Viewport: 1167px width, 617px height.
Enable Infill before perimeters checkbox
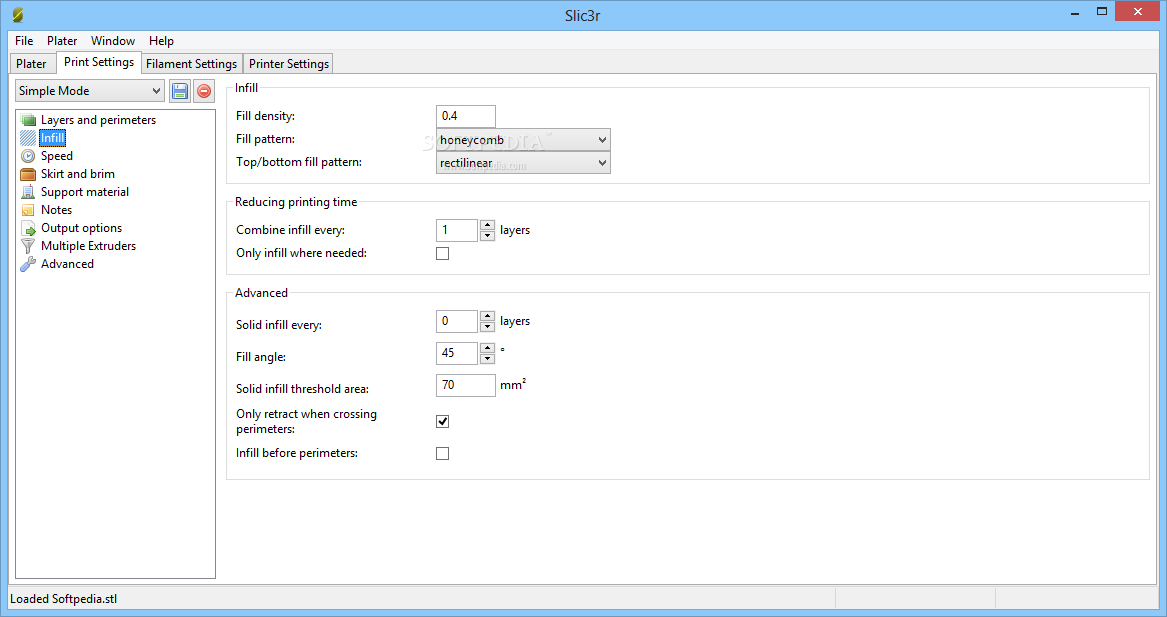[x=442, y=453]
